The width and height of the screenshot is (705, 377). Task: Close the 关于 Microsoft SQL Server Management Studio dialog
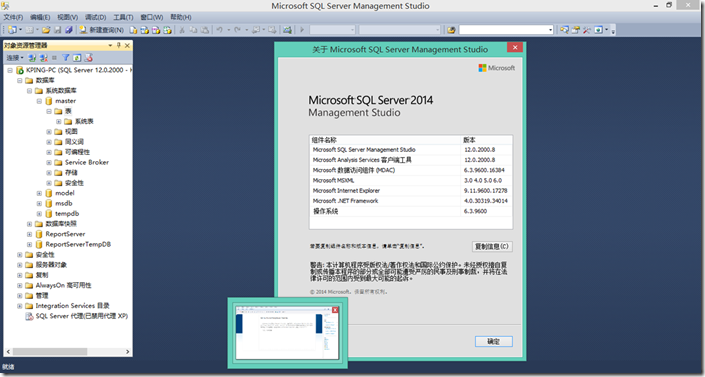coord(515,47)
